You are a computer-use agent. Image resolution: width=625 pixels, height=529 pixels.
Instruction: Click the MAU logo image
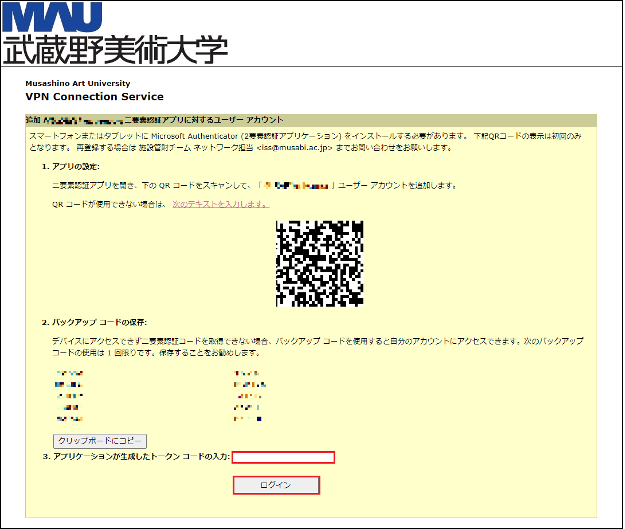(53, 17)
